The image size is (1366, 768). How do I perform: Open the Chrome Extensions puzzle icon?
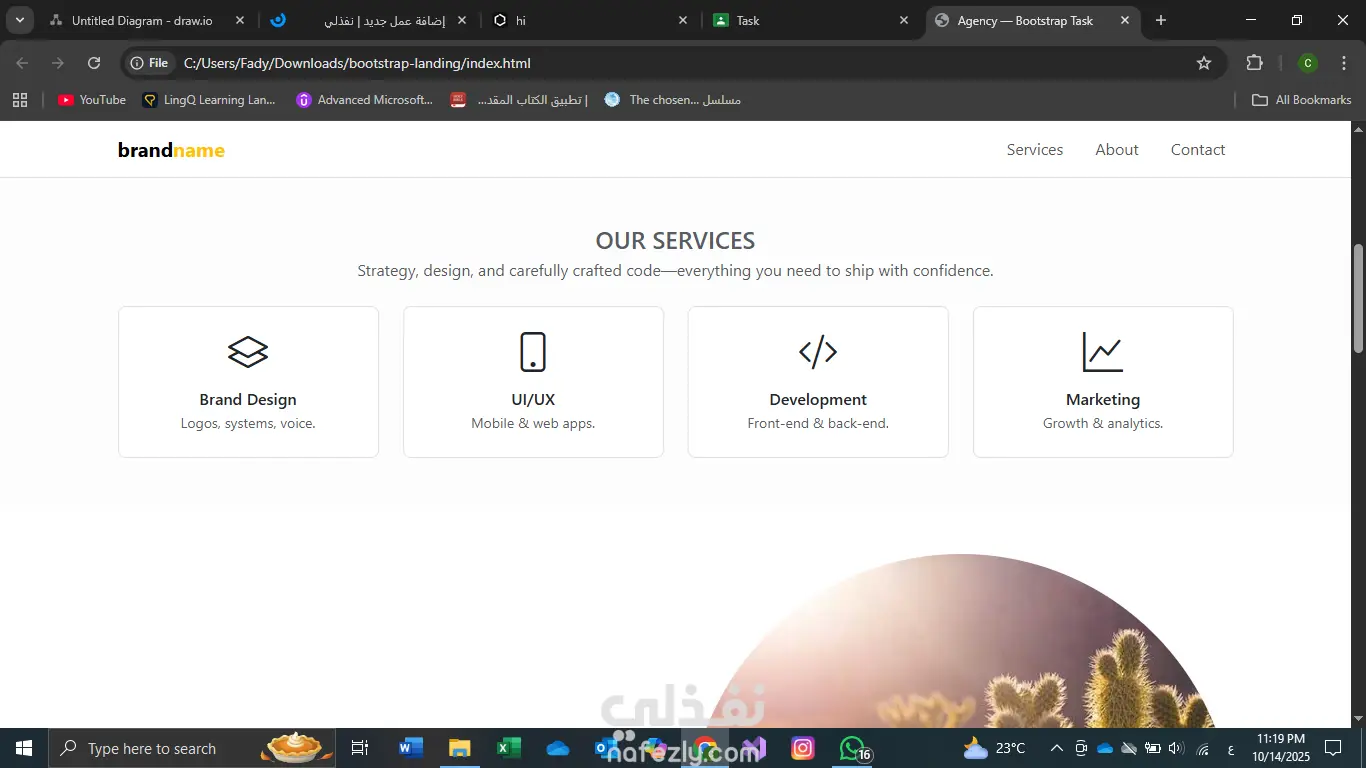[1255, 63]
